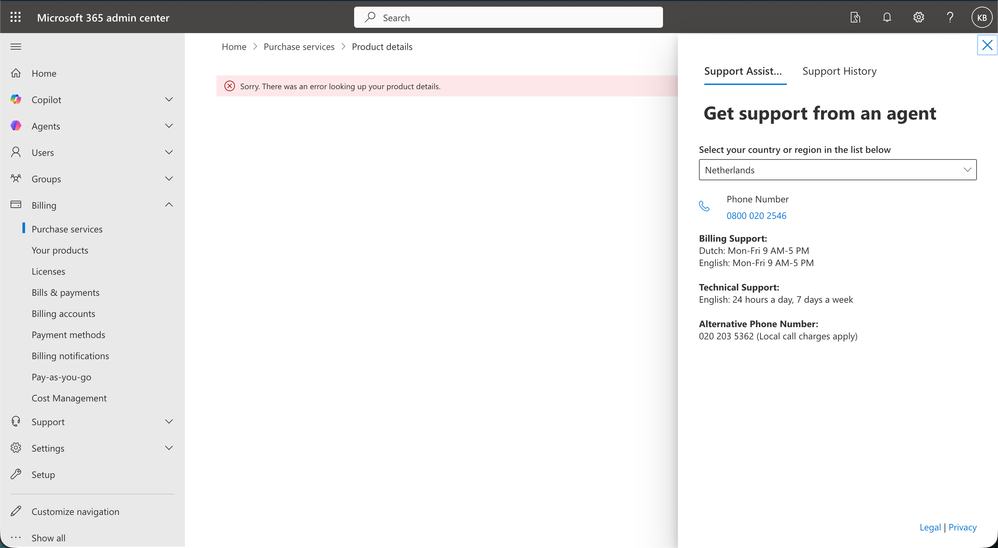Click the error looking up product details message
998x548 pixels.
(x=340, y=86)
